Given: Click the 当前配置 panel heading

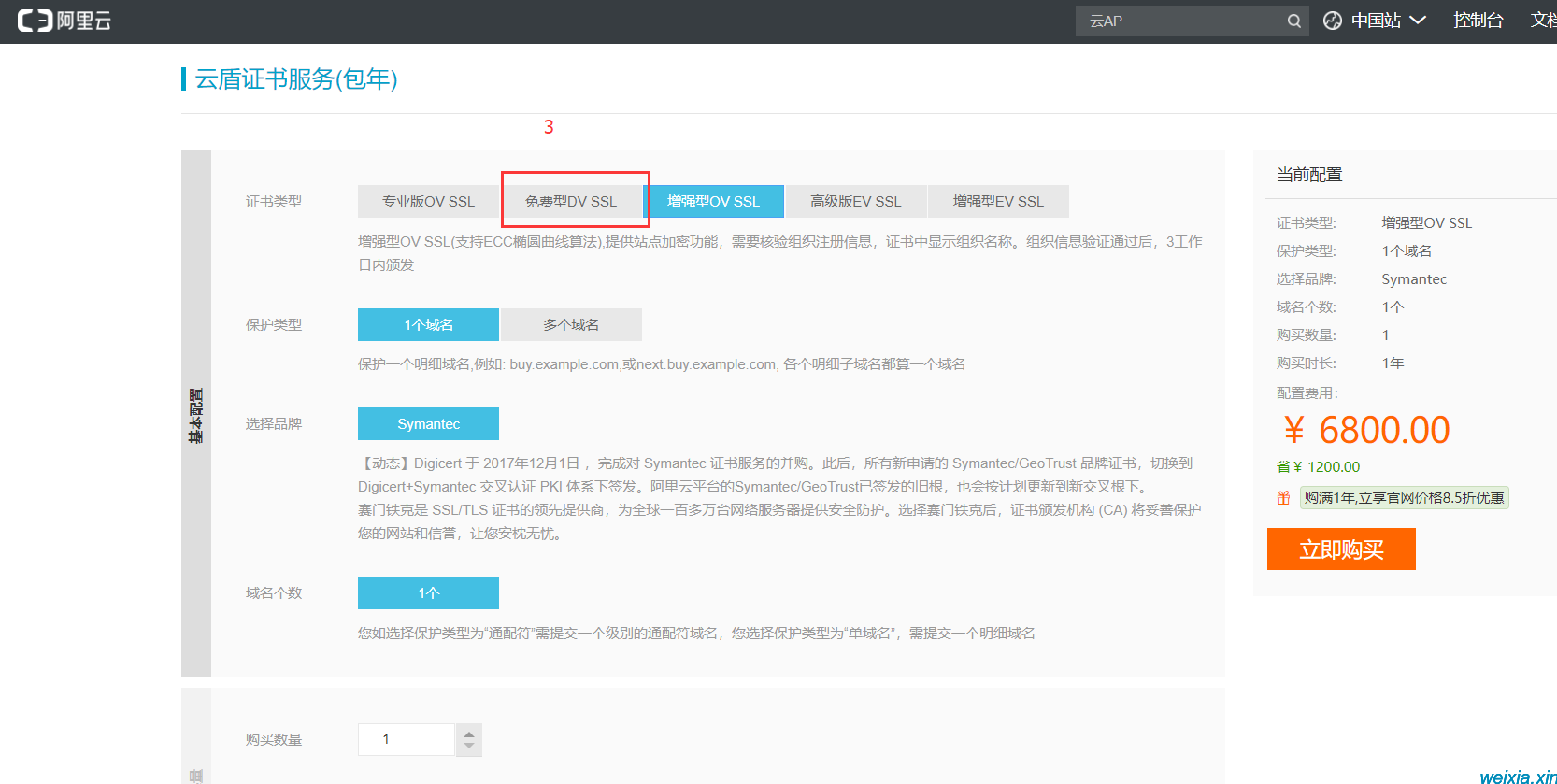Looking at the screenshot, I should point(1309,175).
